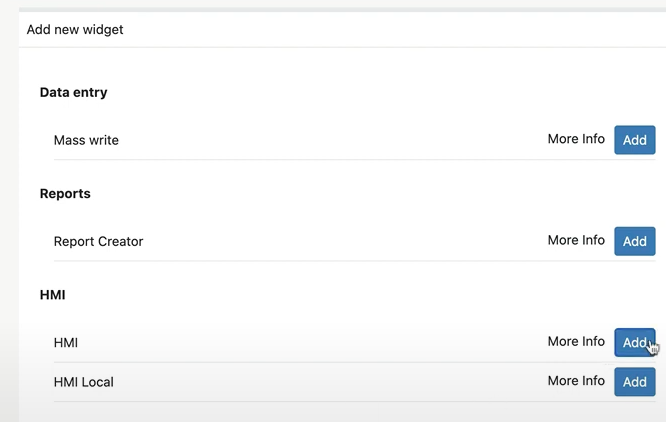666x422 pixels.
Task: Click the HMI Local row label
Action: pyautogui.click(x=84, y=382)
